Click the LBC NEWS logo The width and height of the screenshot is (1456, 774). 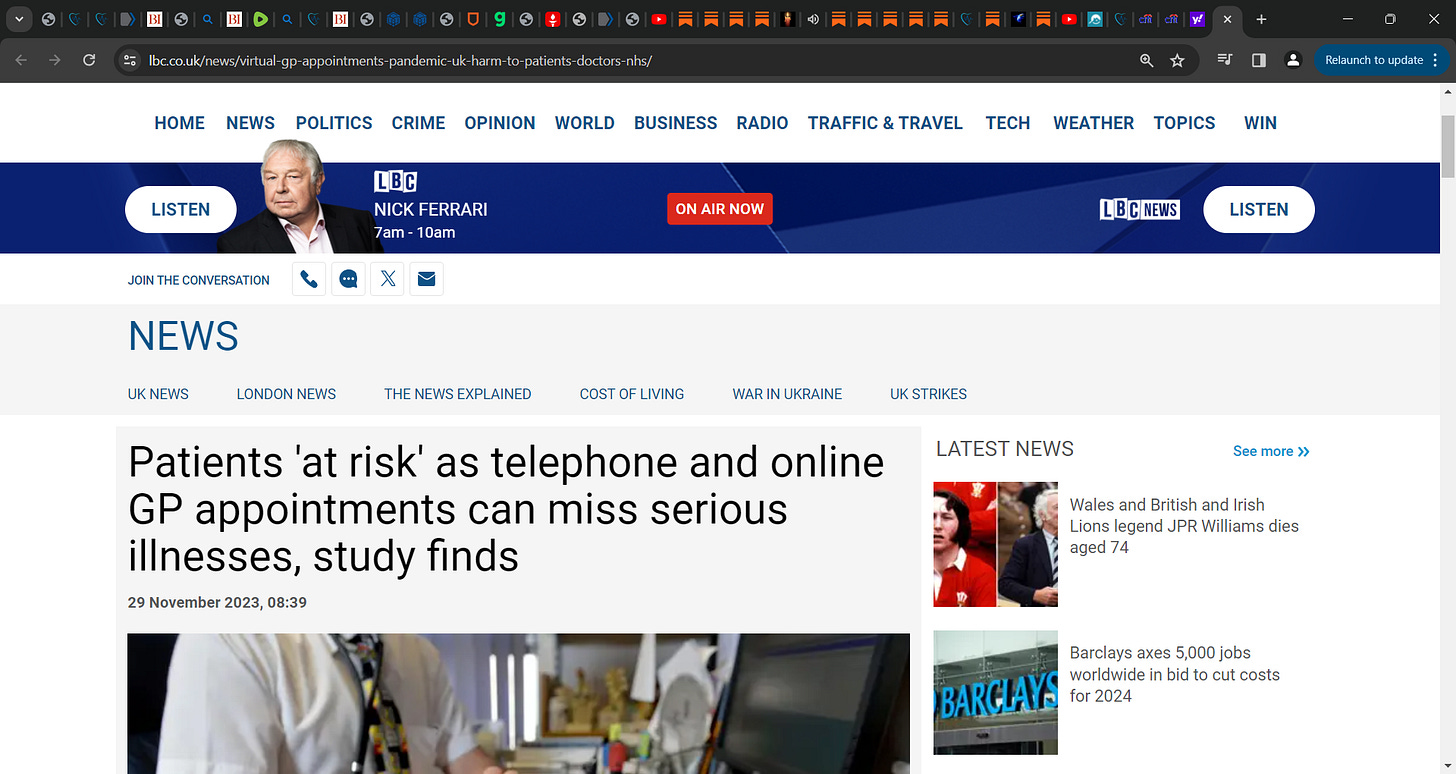point(1139,209)
